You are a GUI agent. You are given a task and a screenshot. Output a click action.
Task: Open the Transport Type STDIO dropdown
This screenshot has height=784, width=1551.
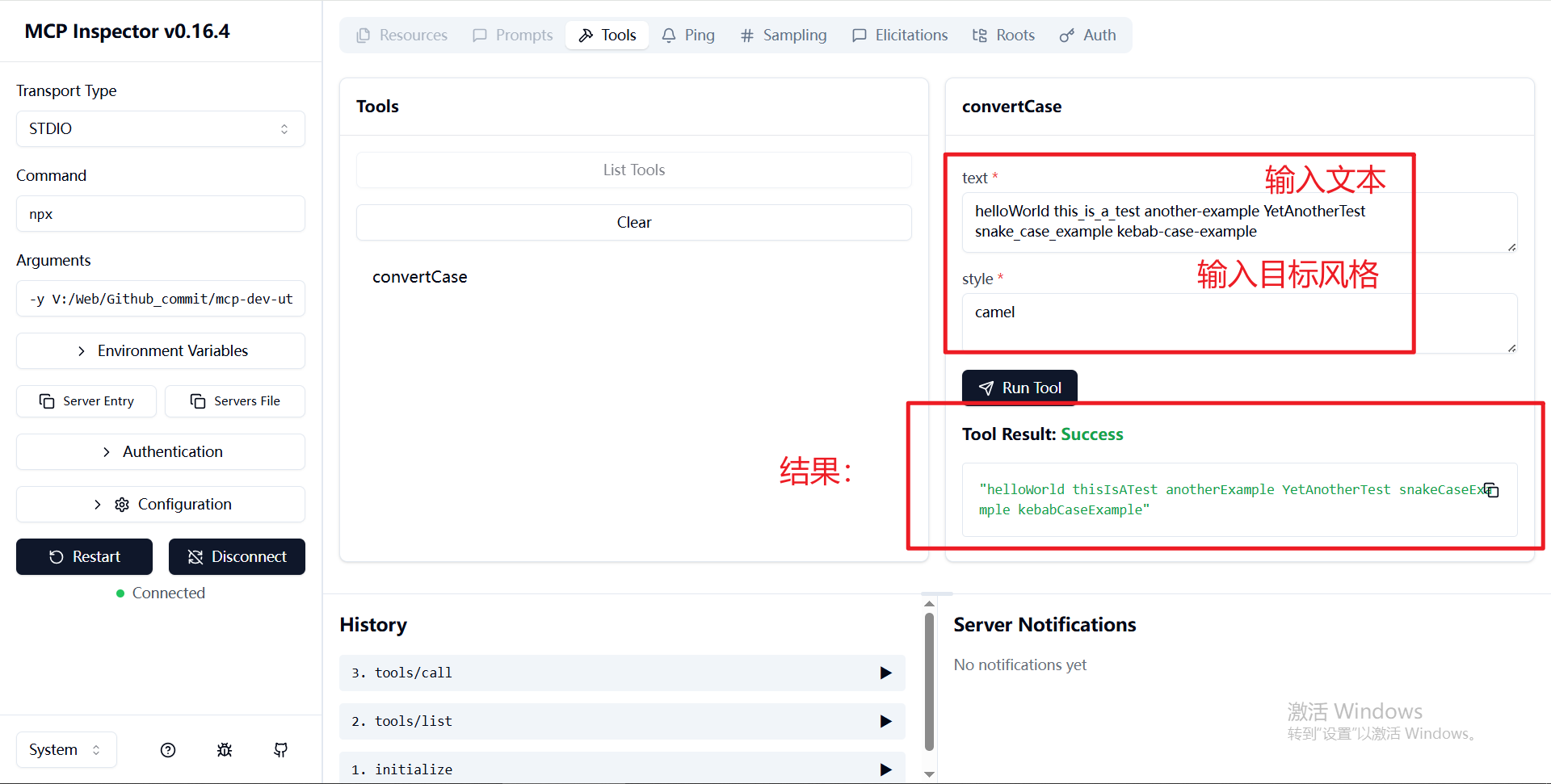161,128
